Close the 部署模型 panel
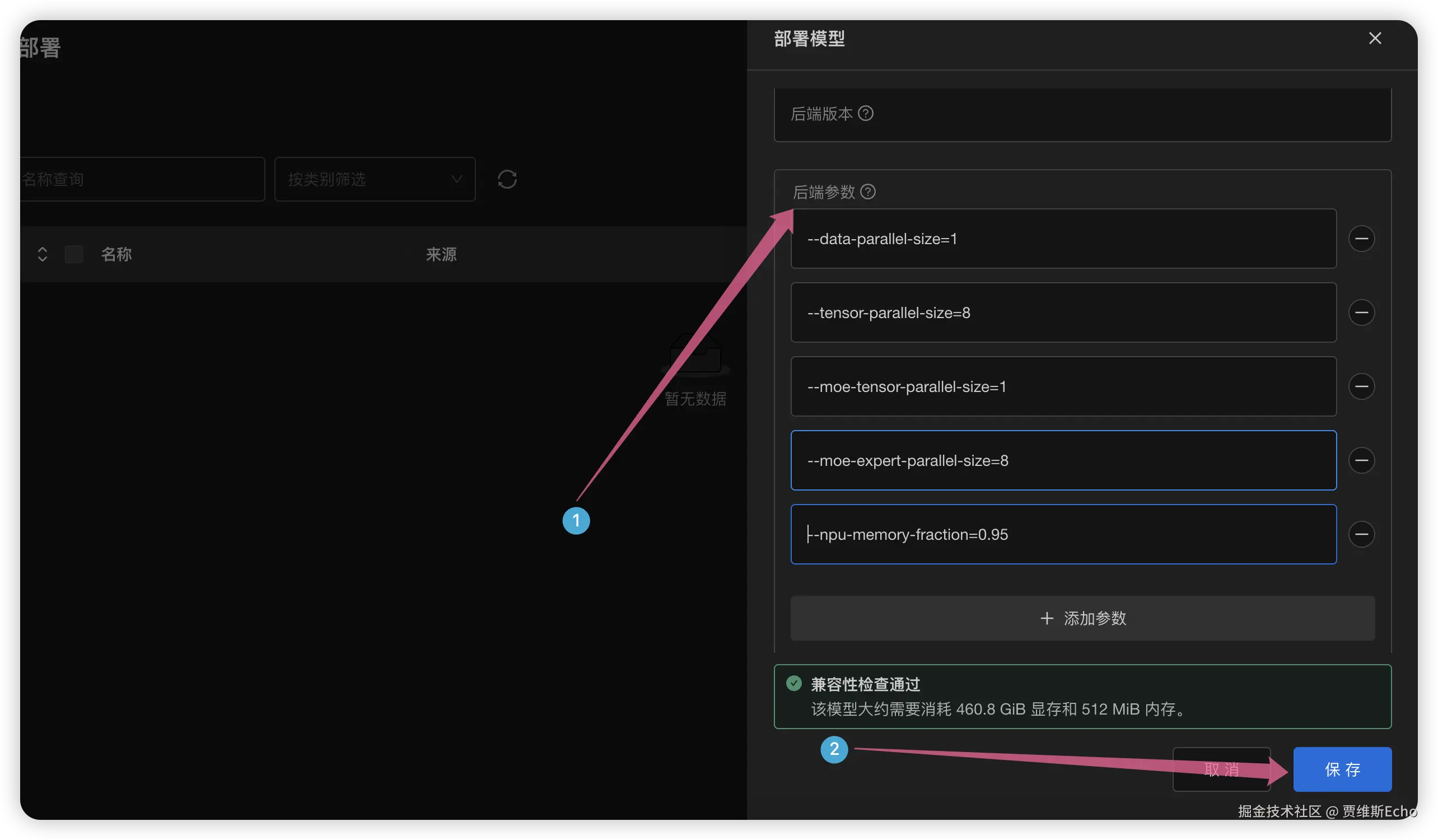The width and height of the screenshot is (1438, 840). point(1375,38)
